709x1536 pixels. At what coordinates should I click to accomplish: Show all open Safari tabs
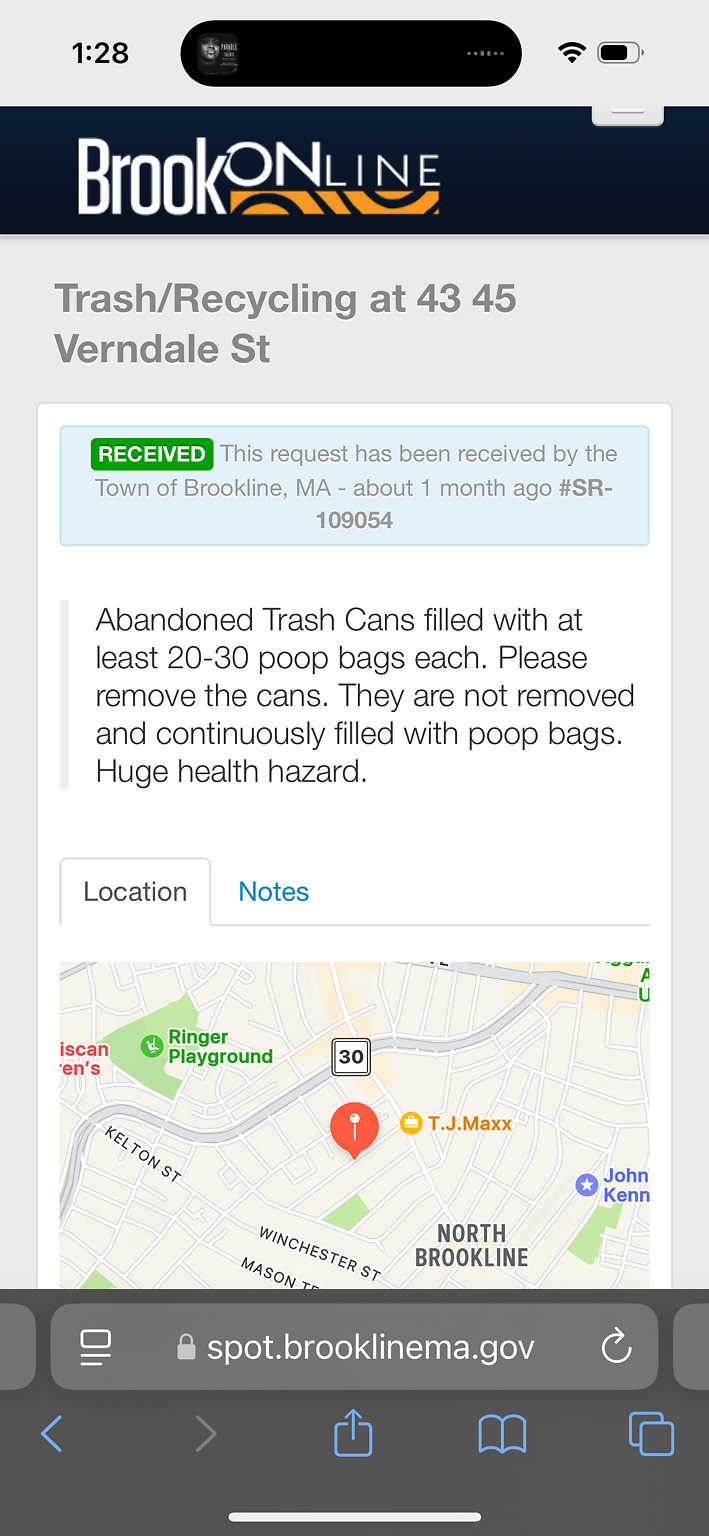651,1435
